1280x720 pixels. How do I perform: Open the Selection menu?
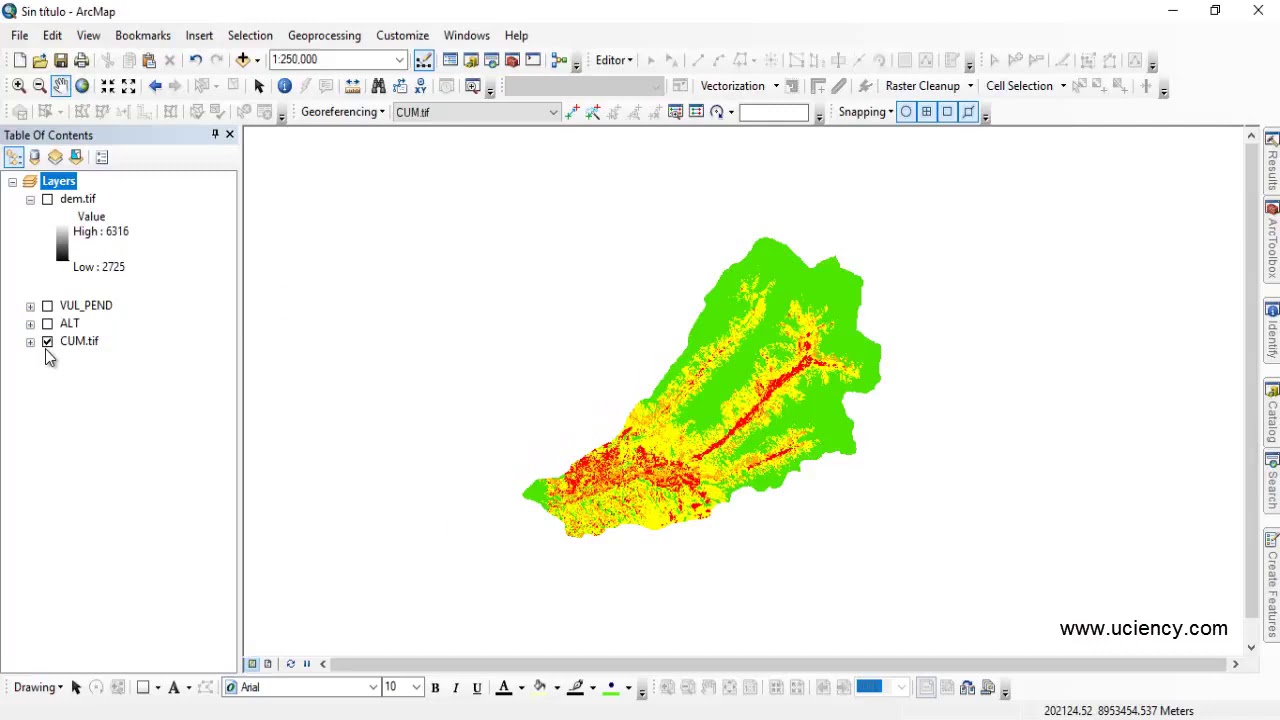click(x=250, y=35)
